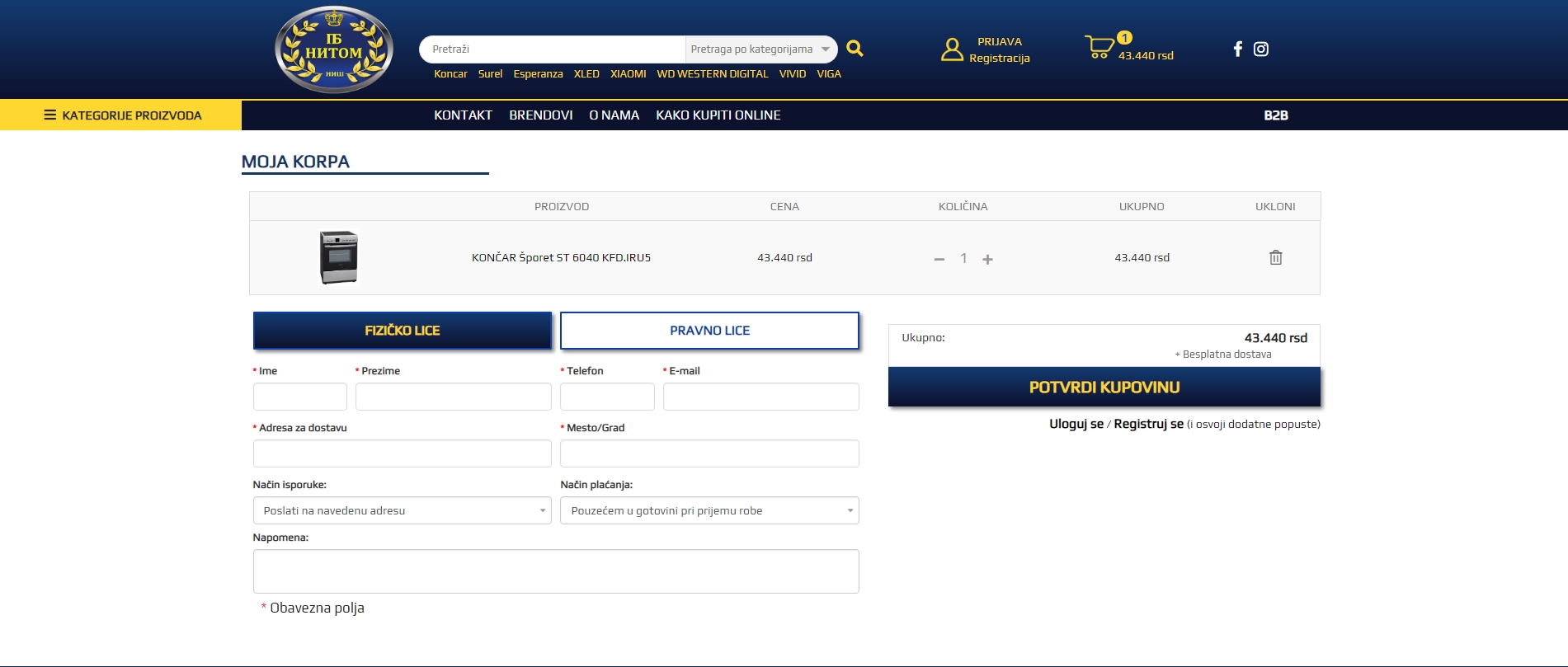Click the Ime input field
The width and height of the screenshot is (1568, 667).
tap(300, 397)
